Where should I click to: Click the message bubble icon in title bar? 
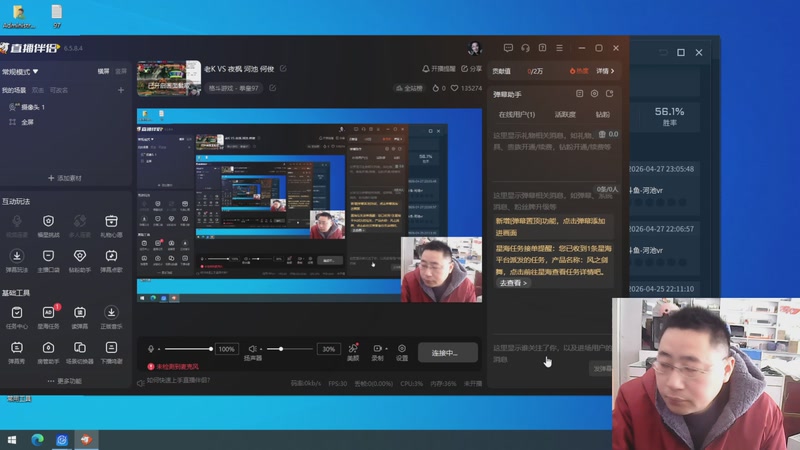[x=508, y=48]
